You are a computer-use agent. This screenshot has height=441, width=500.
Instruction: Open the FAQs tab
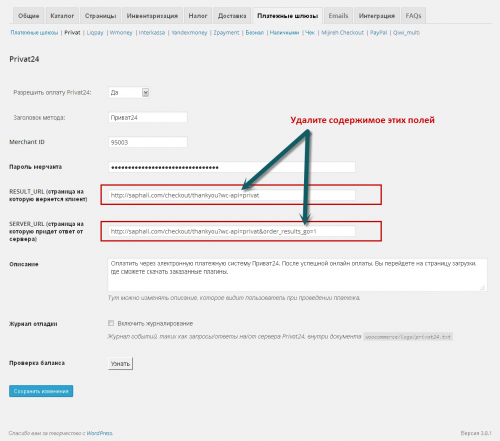point(413,16)
